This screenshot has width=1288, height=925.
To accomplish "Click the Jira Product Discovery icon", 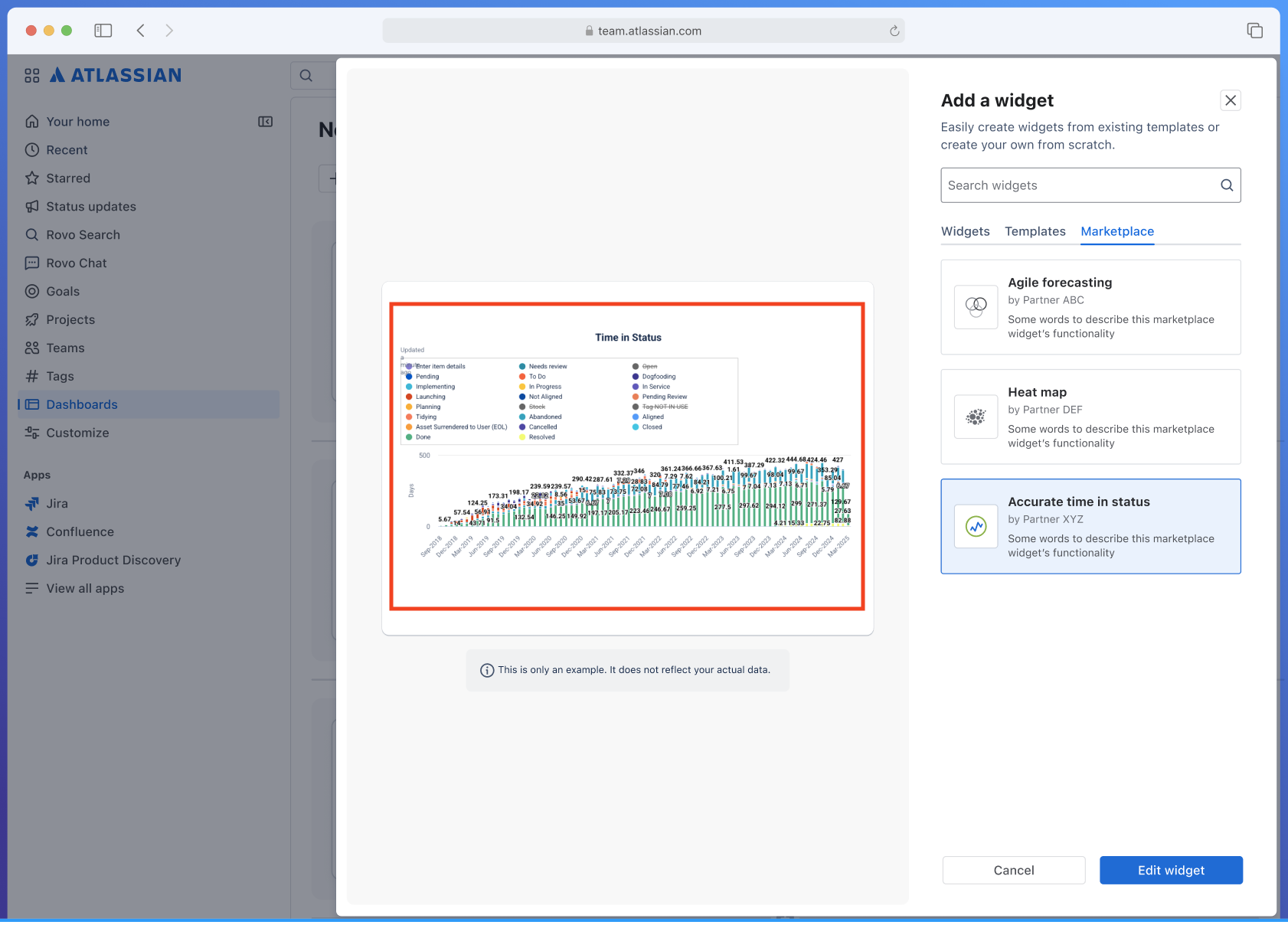I will (x=32, y=561).
